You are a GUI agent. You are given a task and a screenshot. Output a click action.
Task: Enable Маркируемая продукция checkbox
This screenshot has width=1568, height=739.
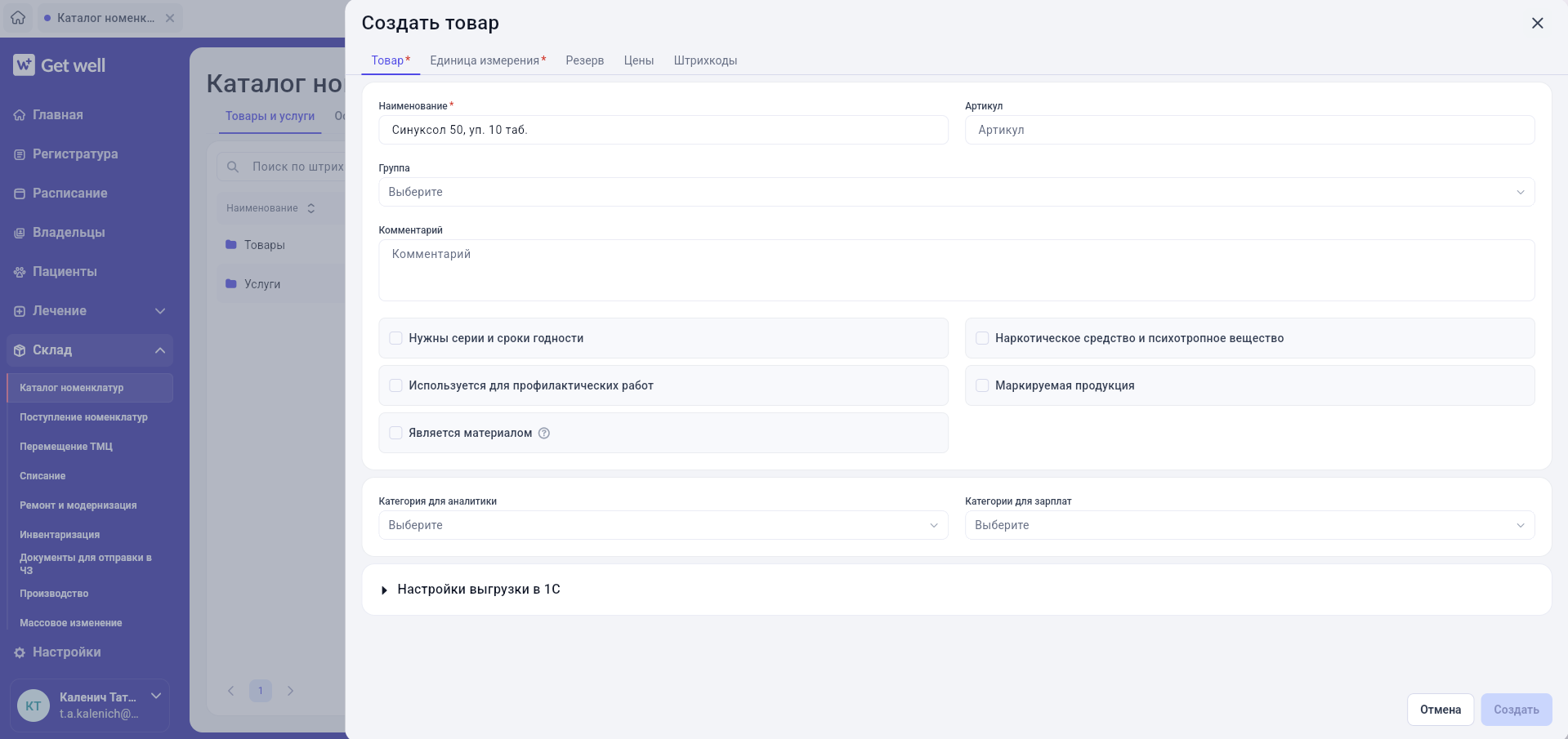point(982,385)
